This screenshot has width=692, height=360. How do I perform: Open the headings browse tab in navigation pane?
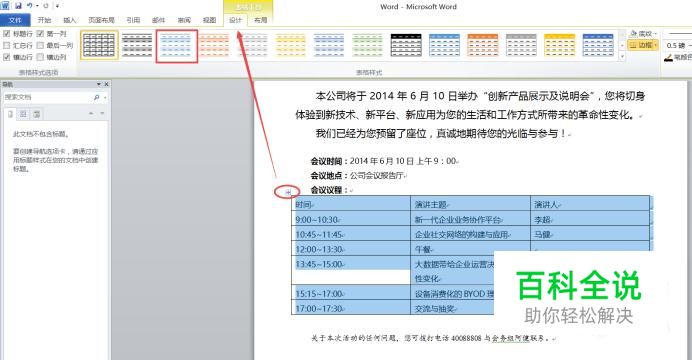(x=11, y=114)
